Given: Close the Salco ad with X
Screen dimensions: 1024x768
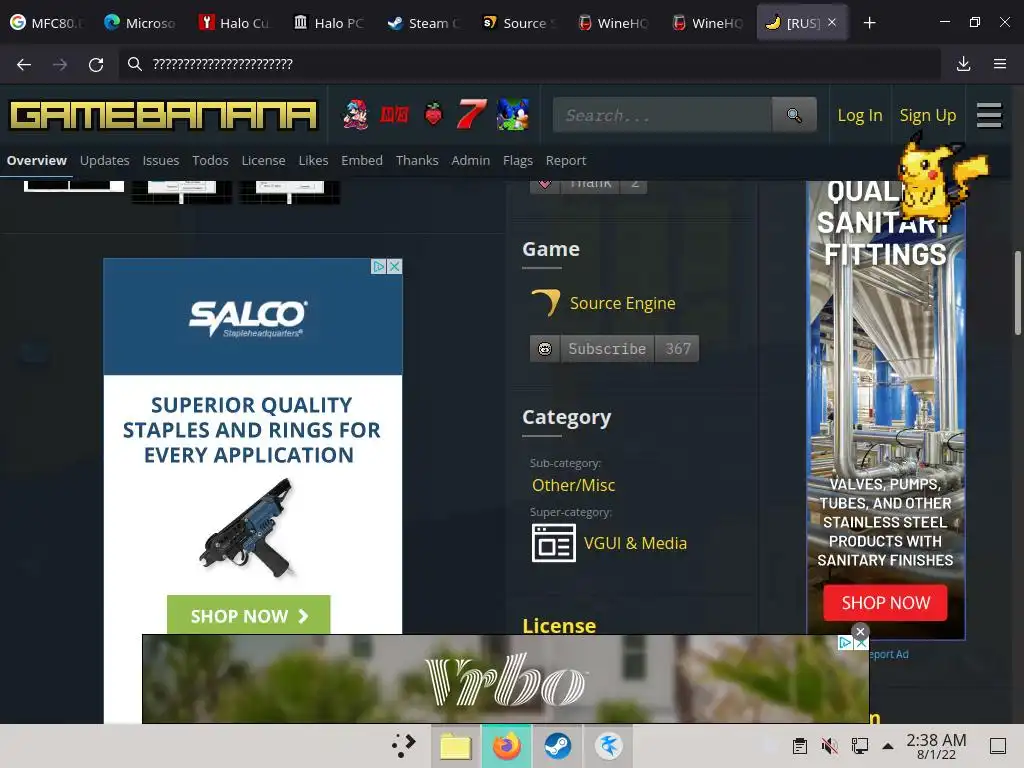Looking at the screenshot, I should 394,266.
